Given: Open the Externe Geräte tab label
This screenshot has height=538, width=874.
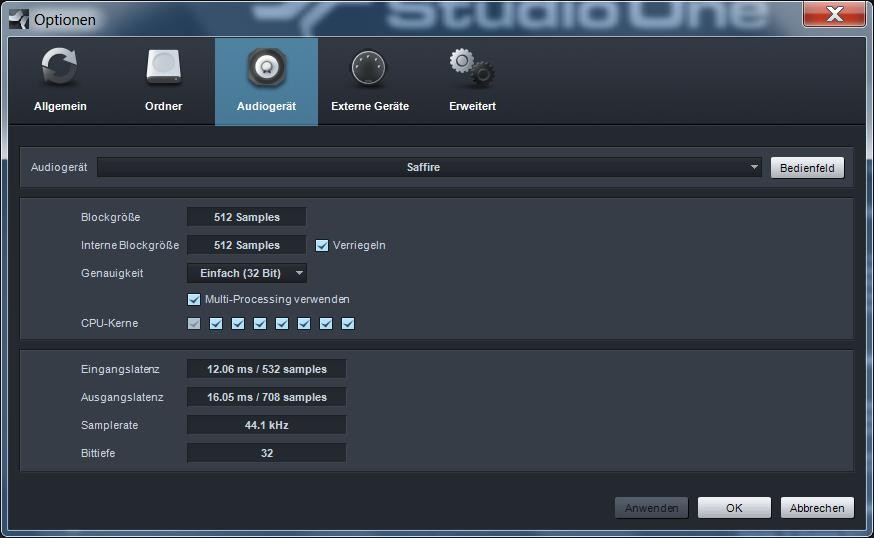Looking at the screenshot, I should (370, 106).
